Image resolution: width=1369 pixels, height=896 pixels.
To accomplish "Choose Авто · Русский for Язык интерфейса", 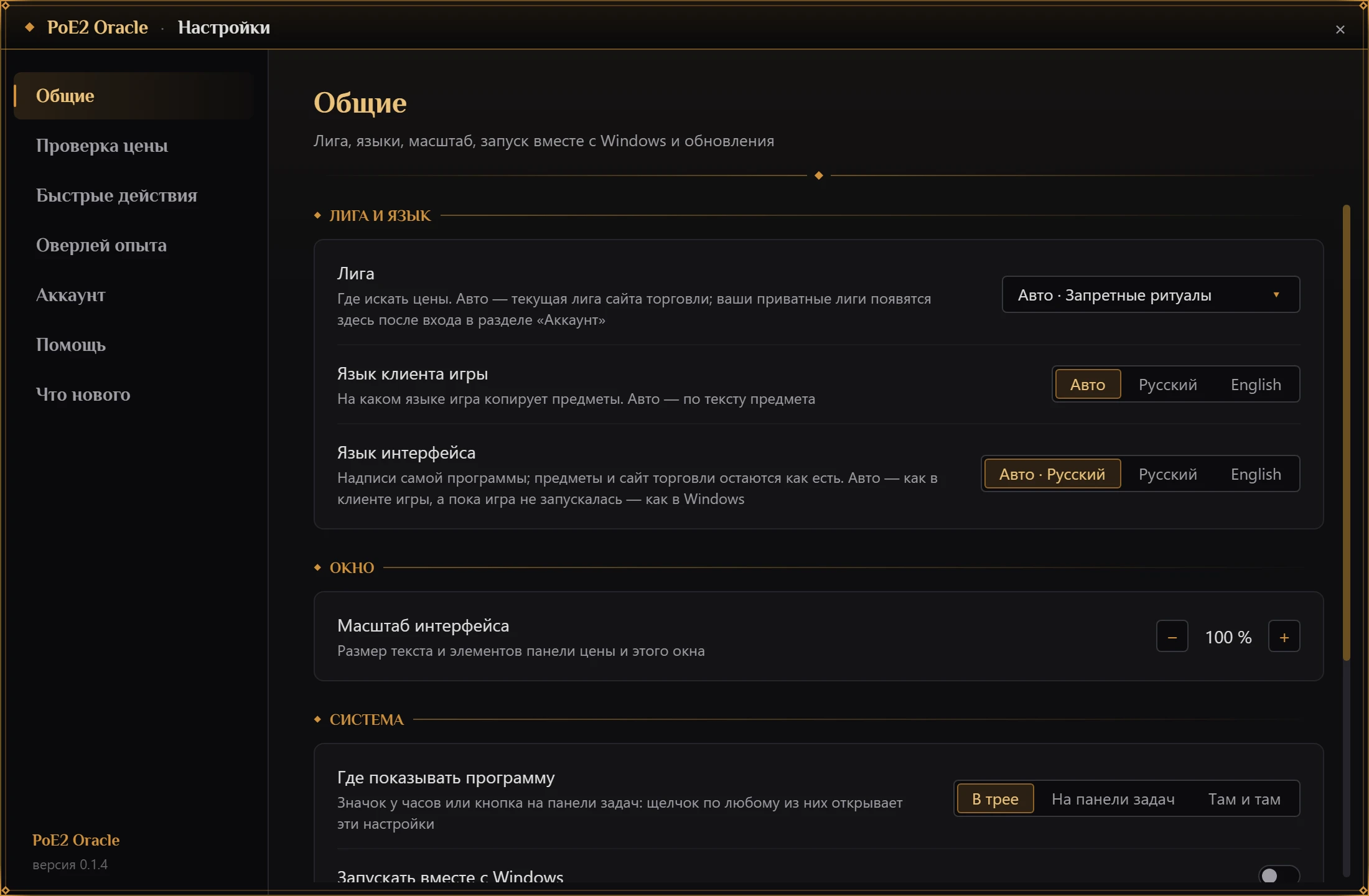I will [1052, 474].
